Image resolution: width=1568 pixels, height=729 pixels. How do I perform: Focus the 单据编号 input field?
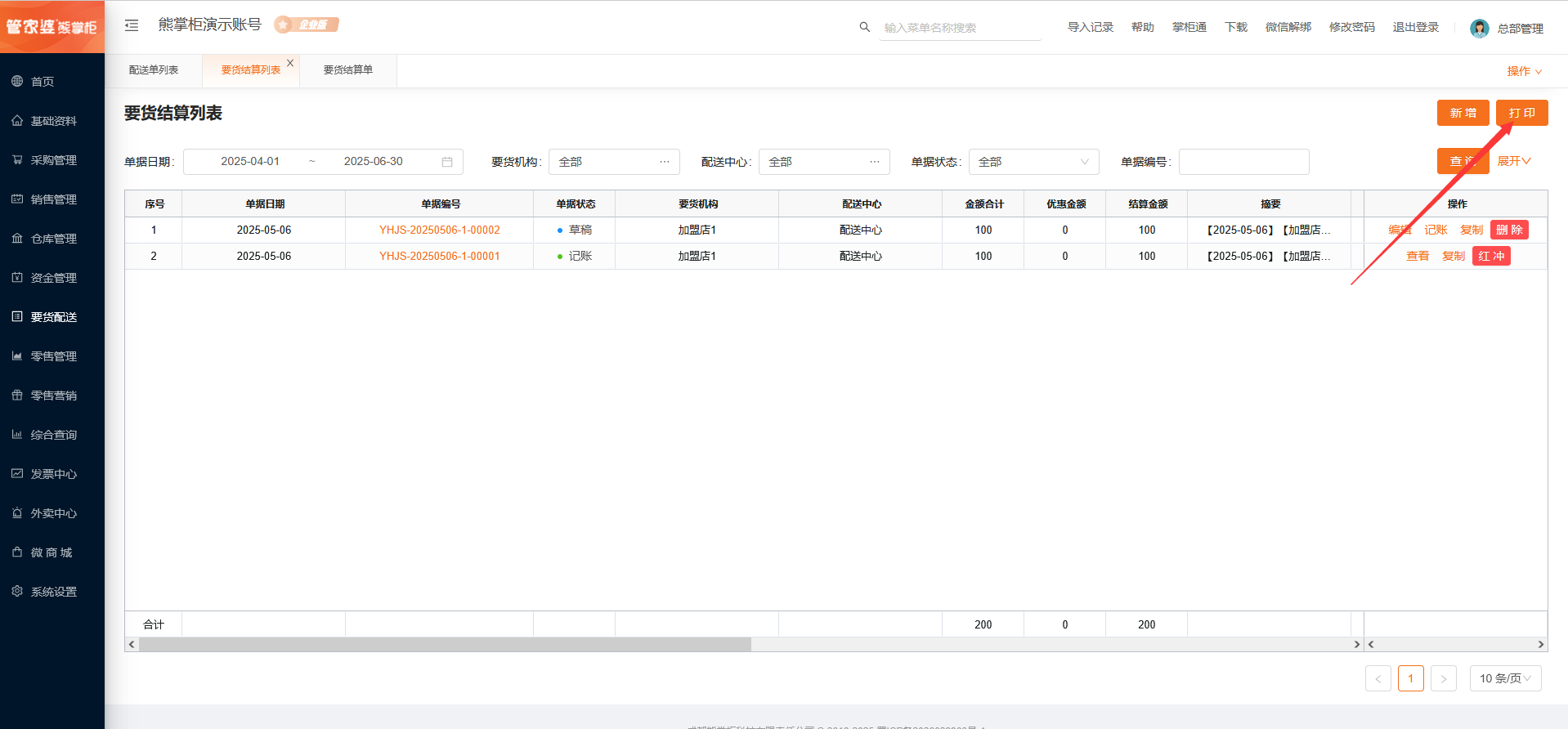(x=1243, y=162)
